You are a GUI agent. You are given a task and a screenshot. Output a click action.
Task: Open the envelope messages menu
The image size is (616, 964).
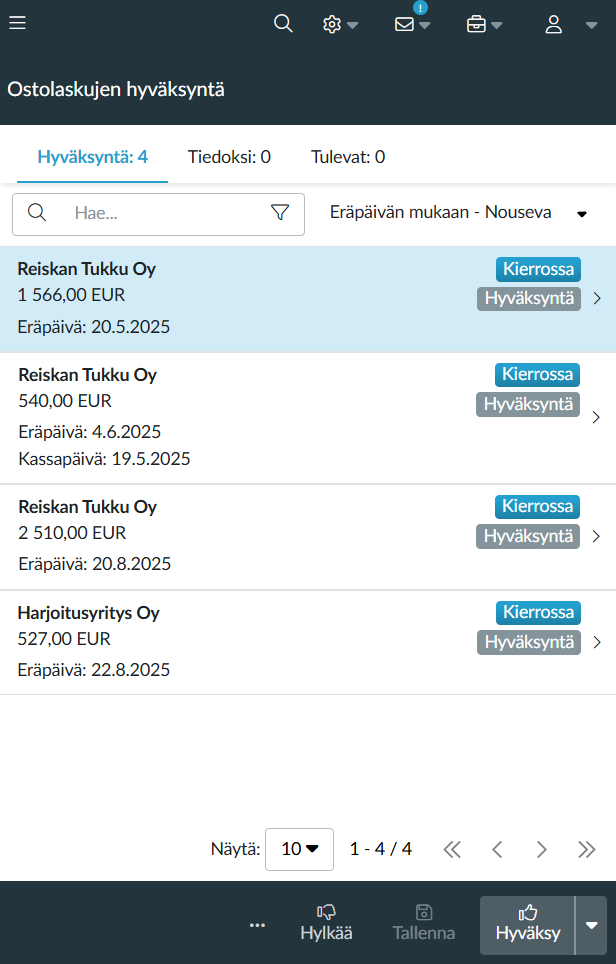pyautogui.click(x=412, y=24)
